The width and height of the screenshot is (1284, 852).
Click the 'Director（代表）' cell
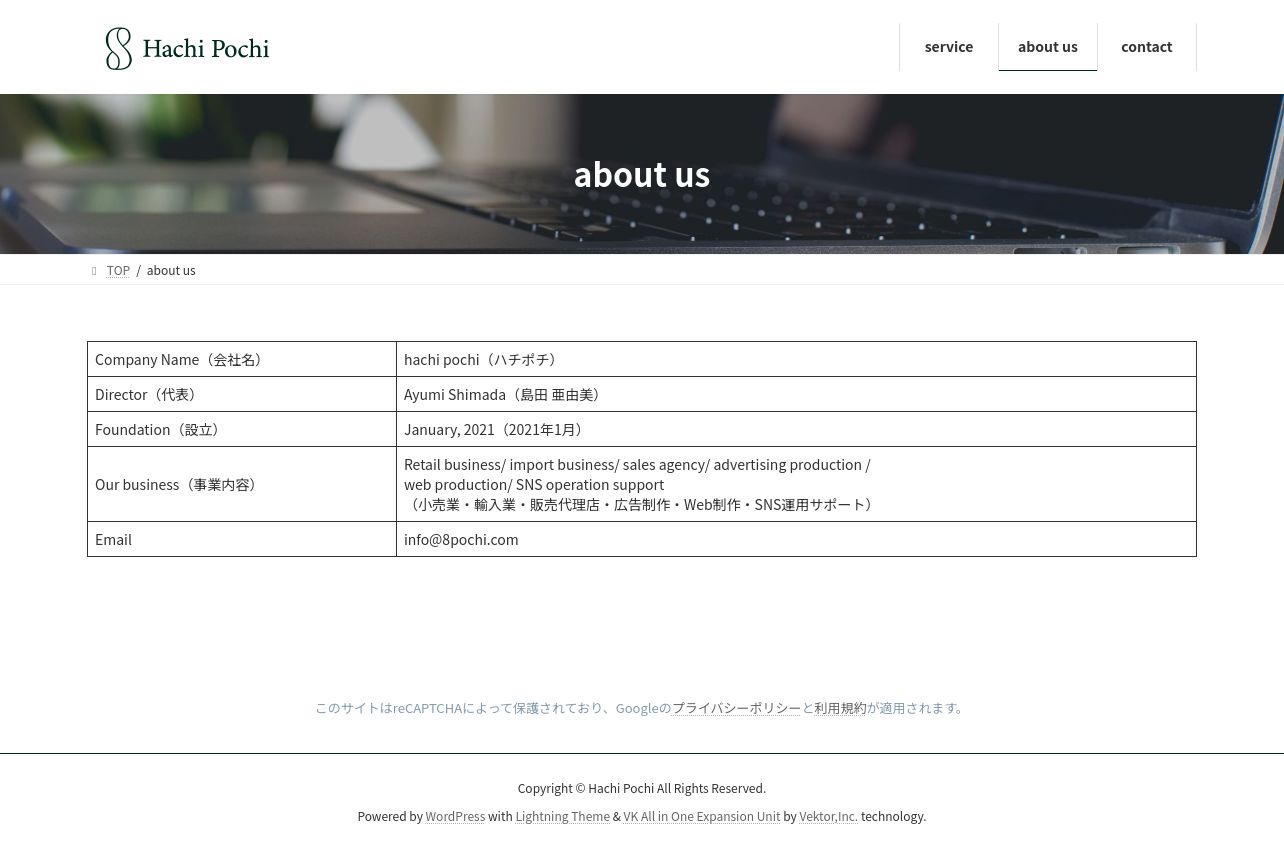(242, 394)
